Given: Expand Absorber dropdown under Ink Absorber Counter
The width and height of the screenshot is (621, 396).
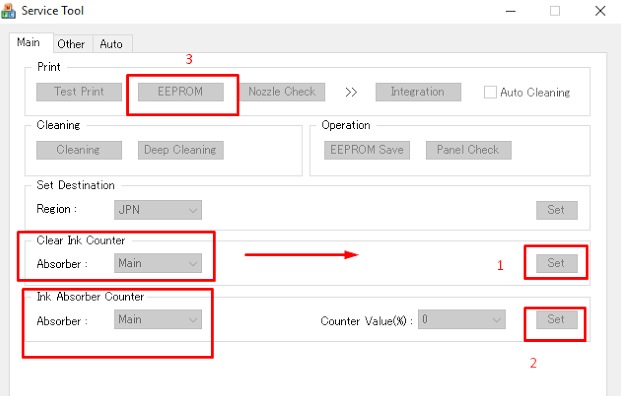Looking at the screenshot, I should coord(158,320).
